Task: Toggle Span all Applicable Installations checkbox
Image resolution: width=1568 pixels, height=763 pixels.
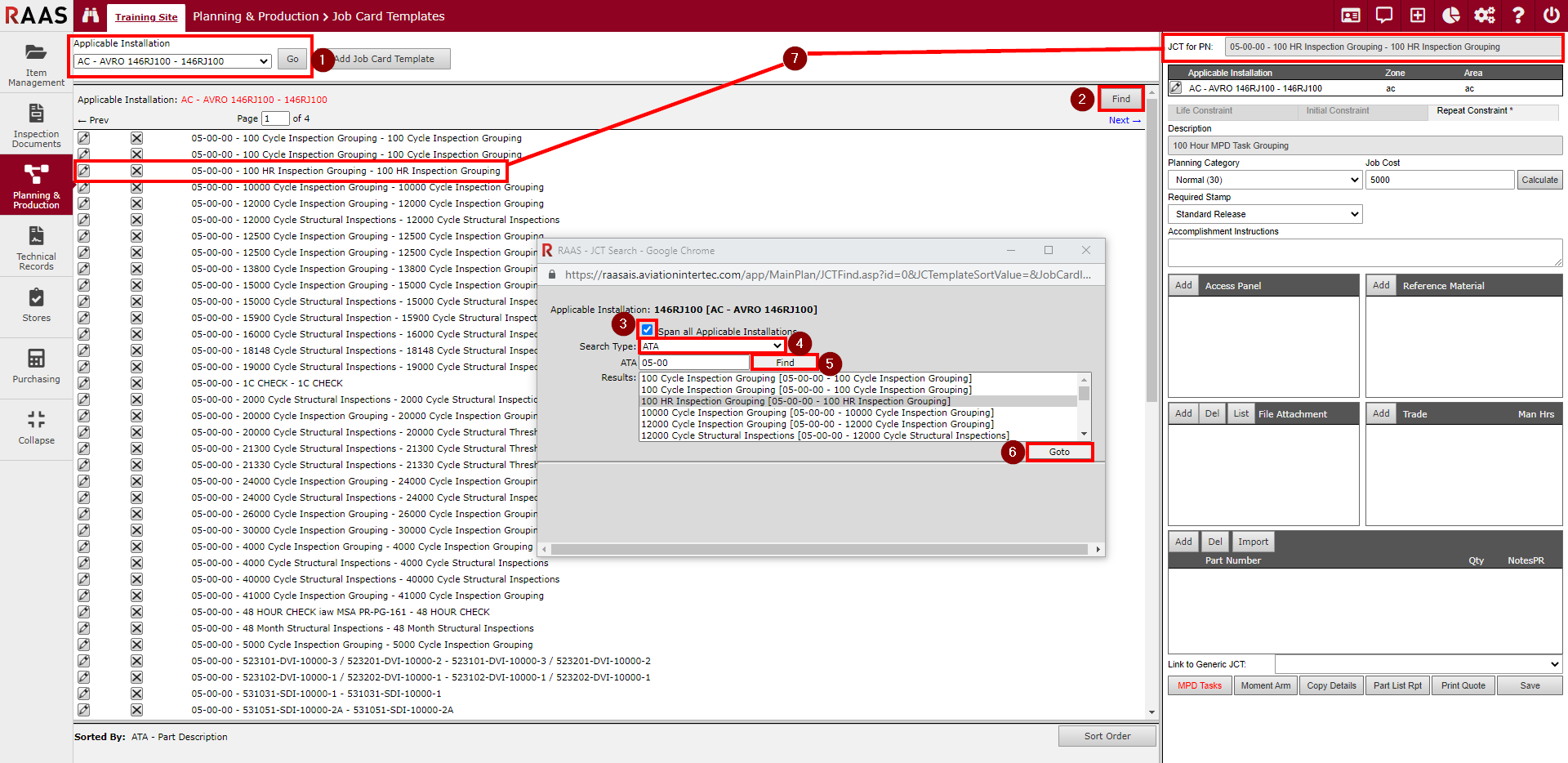Action: (647, 330)
